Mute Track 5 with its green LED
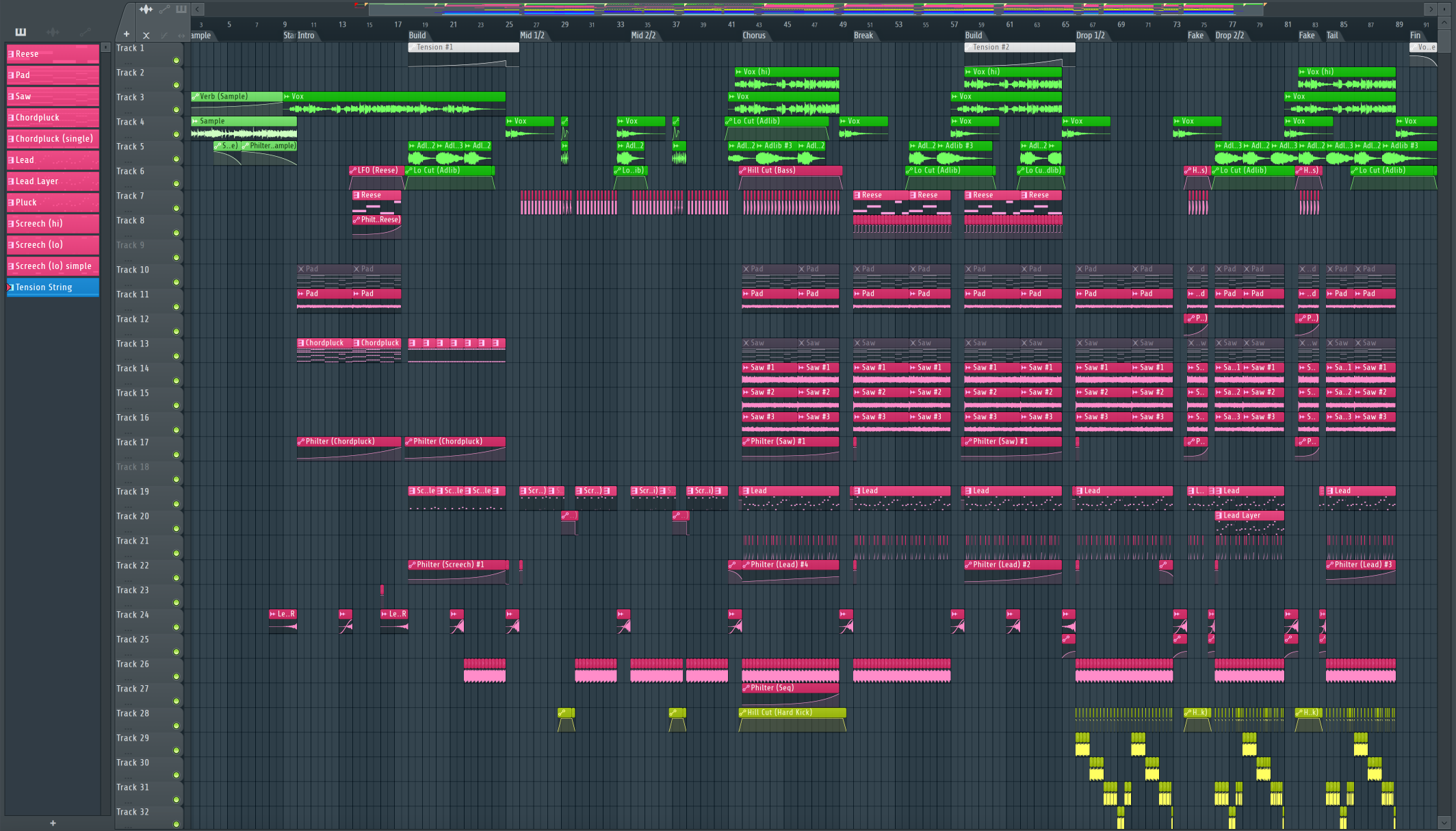 [x=176, y=159]
